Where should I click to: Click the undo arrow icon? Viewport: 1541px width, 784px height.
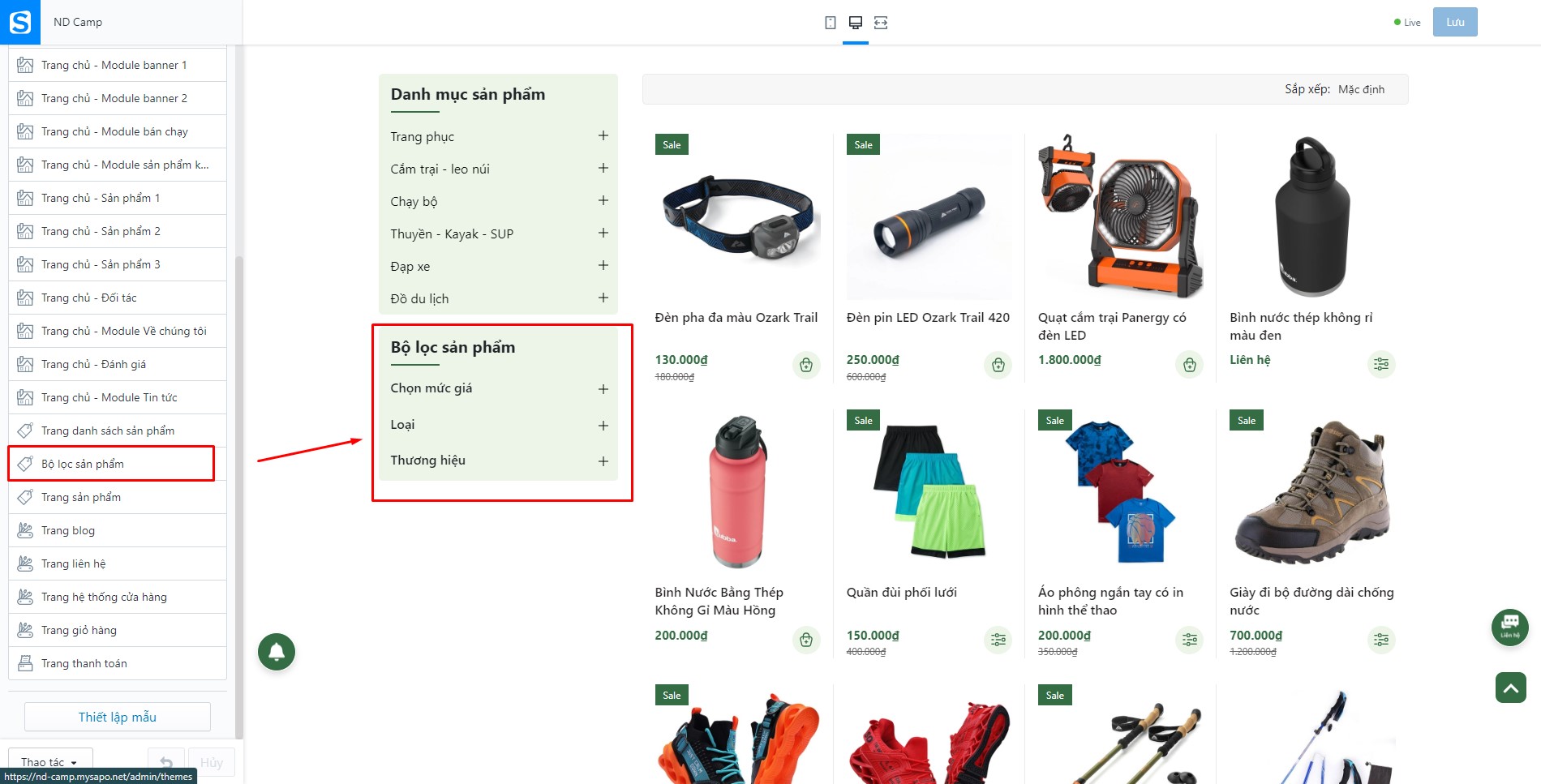(x=166, y=762)
